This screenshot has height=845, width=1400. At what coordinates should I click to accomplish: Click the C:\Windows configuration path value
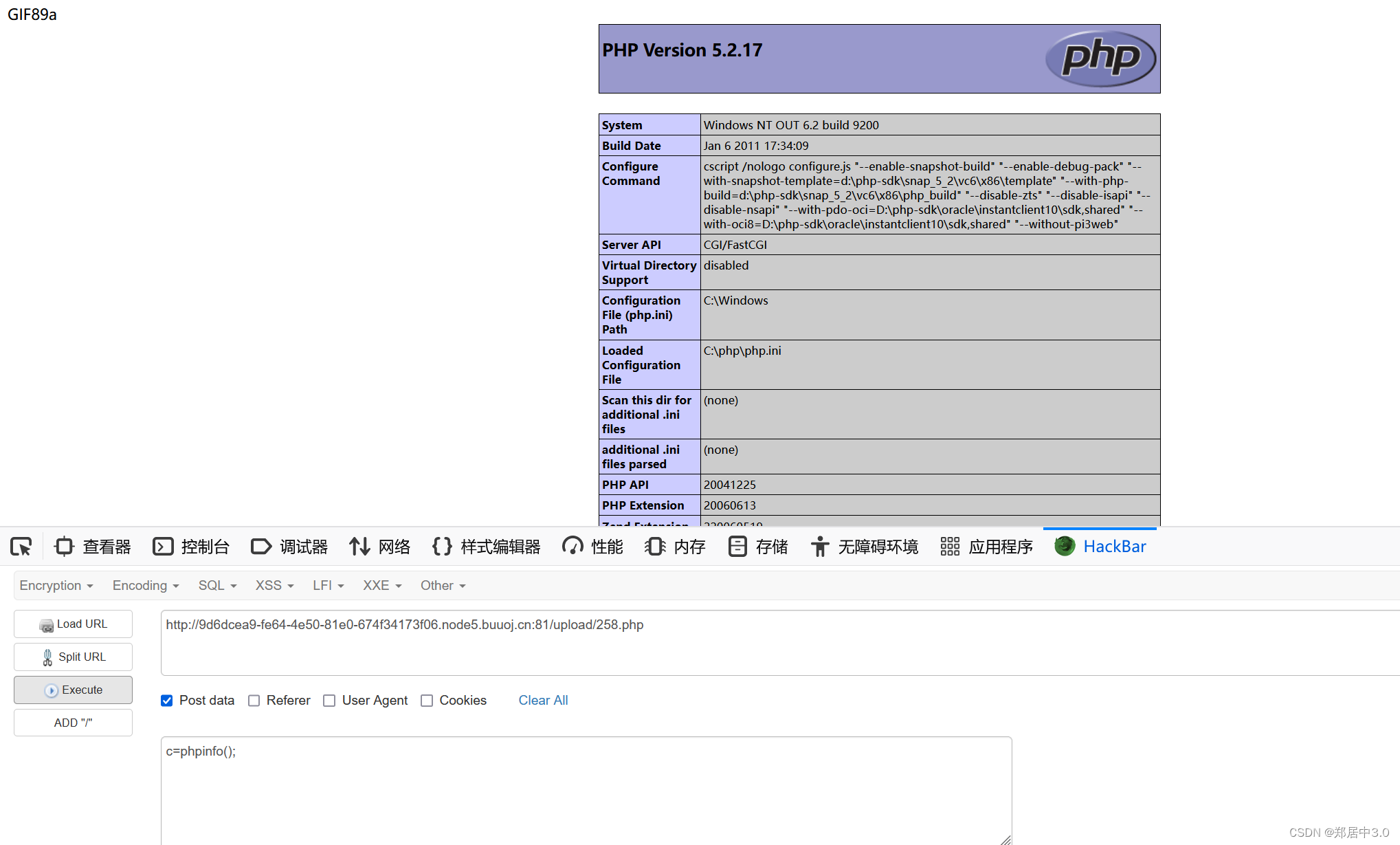click(735, 300)
